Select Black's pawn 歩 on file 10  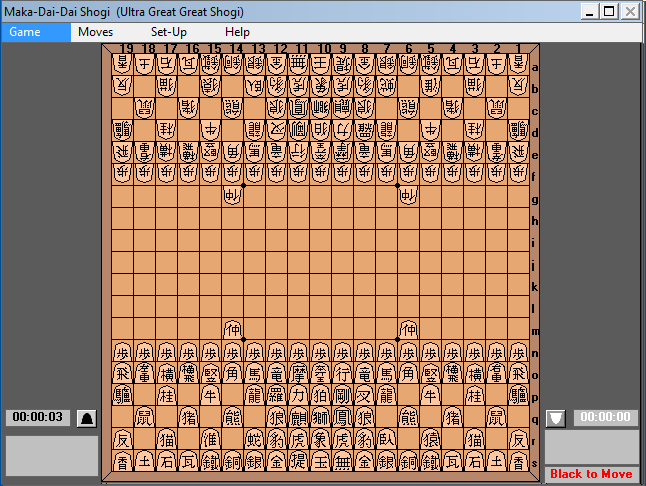tap(321, 351)
